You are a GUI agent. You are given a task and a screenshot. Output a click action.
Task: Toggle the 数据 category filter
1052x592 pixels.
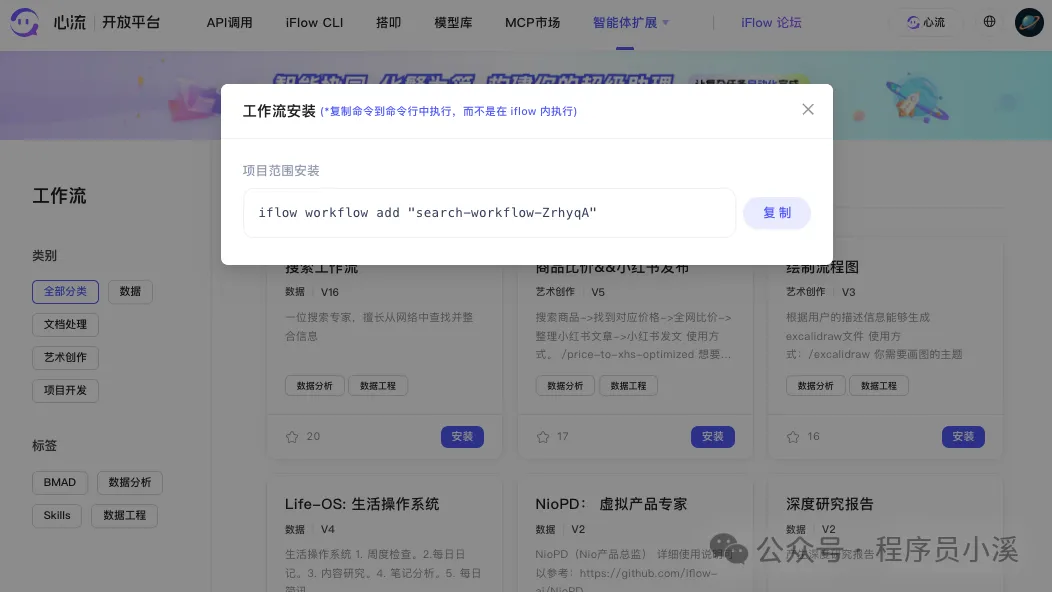click(130, 291)
